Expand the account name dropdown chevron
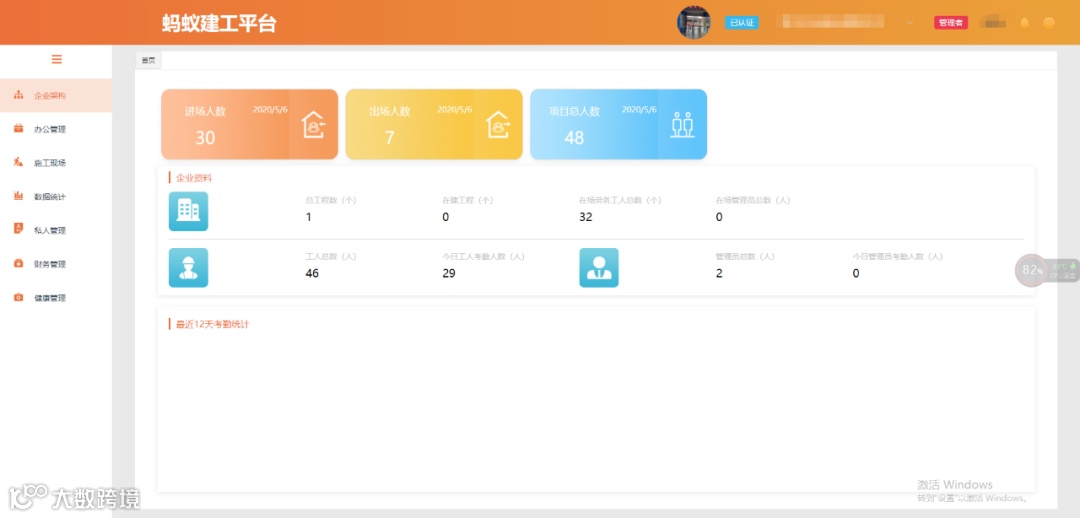This screenshot has height=518, width=1080. pos(910,23)
